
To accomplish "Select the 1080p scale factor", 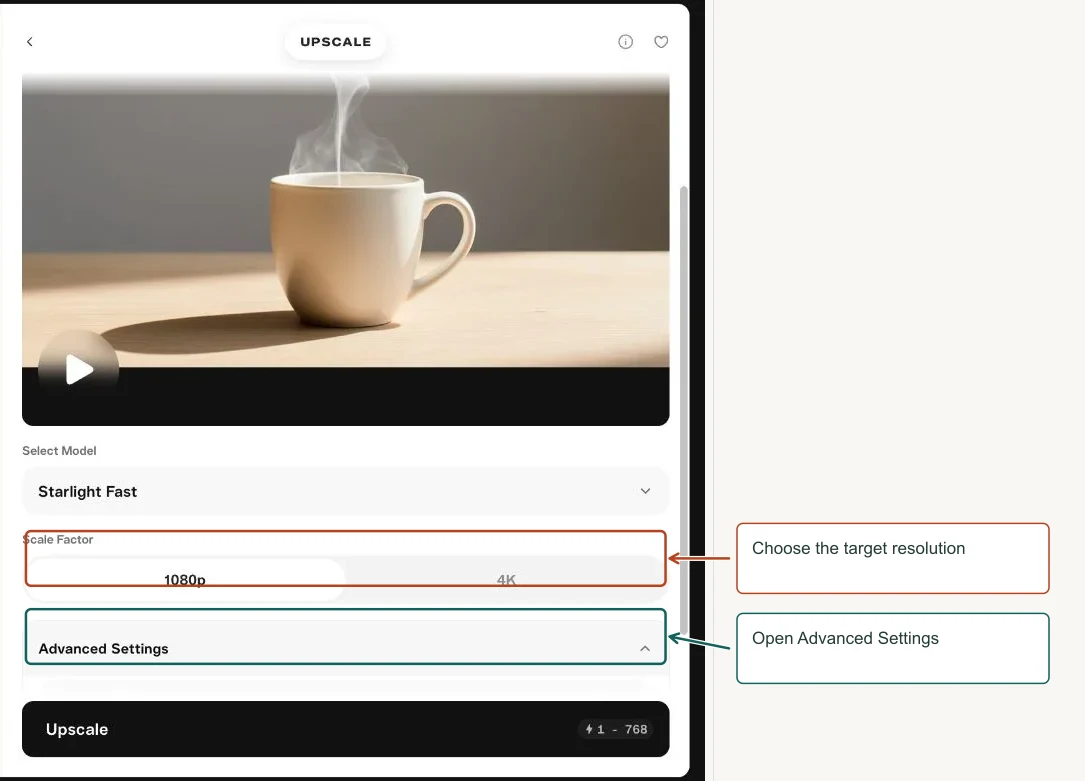I will coord(185,579).
